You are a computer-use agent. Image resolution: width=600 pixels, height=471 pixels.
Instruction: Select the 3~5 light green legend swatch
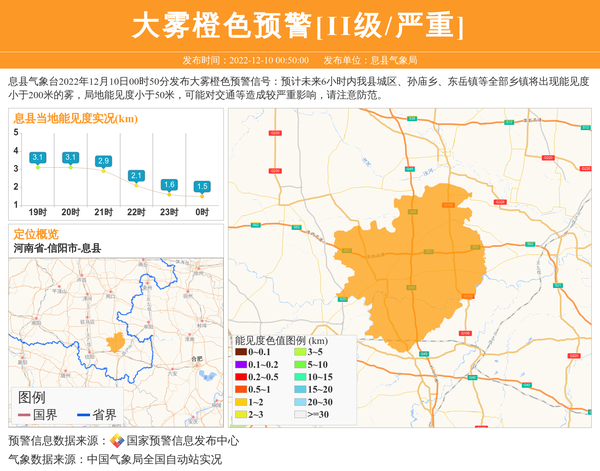click(x=300, y=352)
